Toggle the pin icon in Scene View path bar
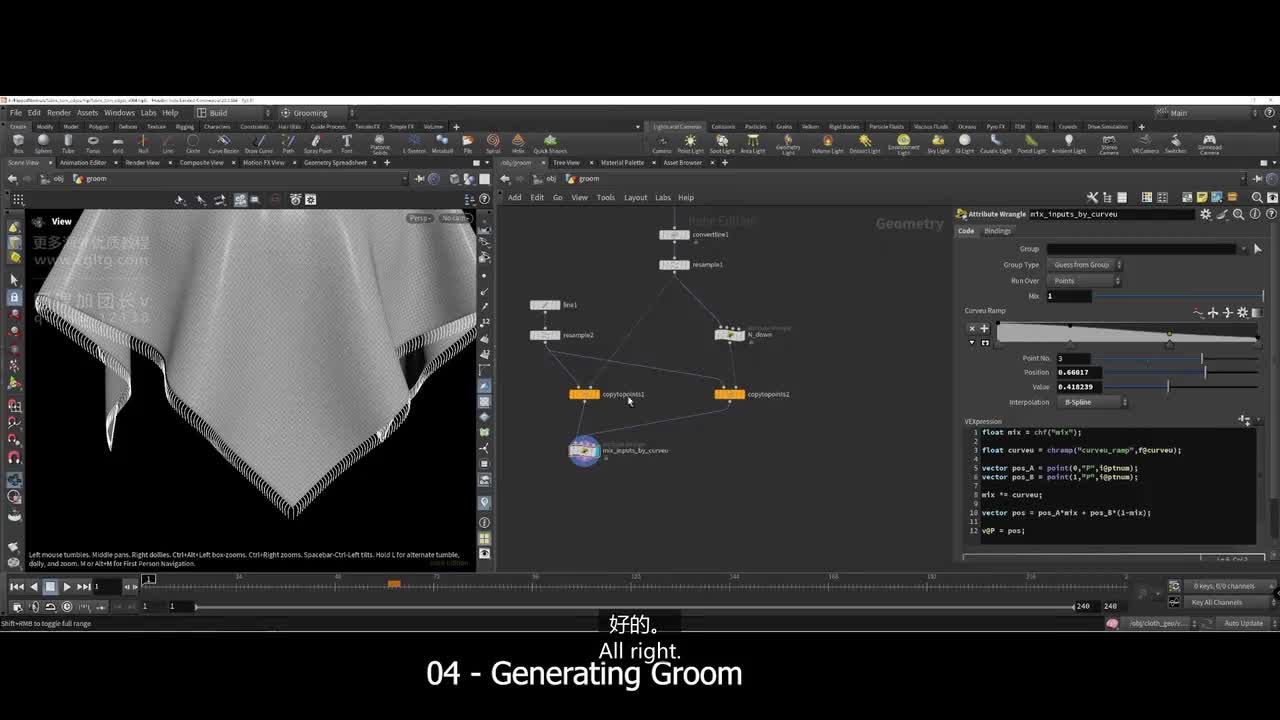The image size is (1280, 720). [420, 179]
